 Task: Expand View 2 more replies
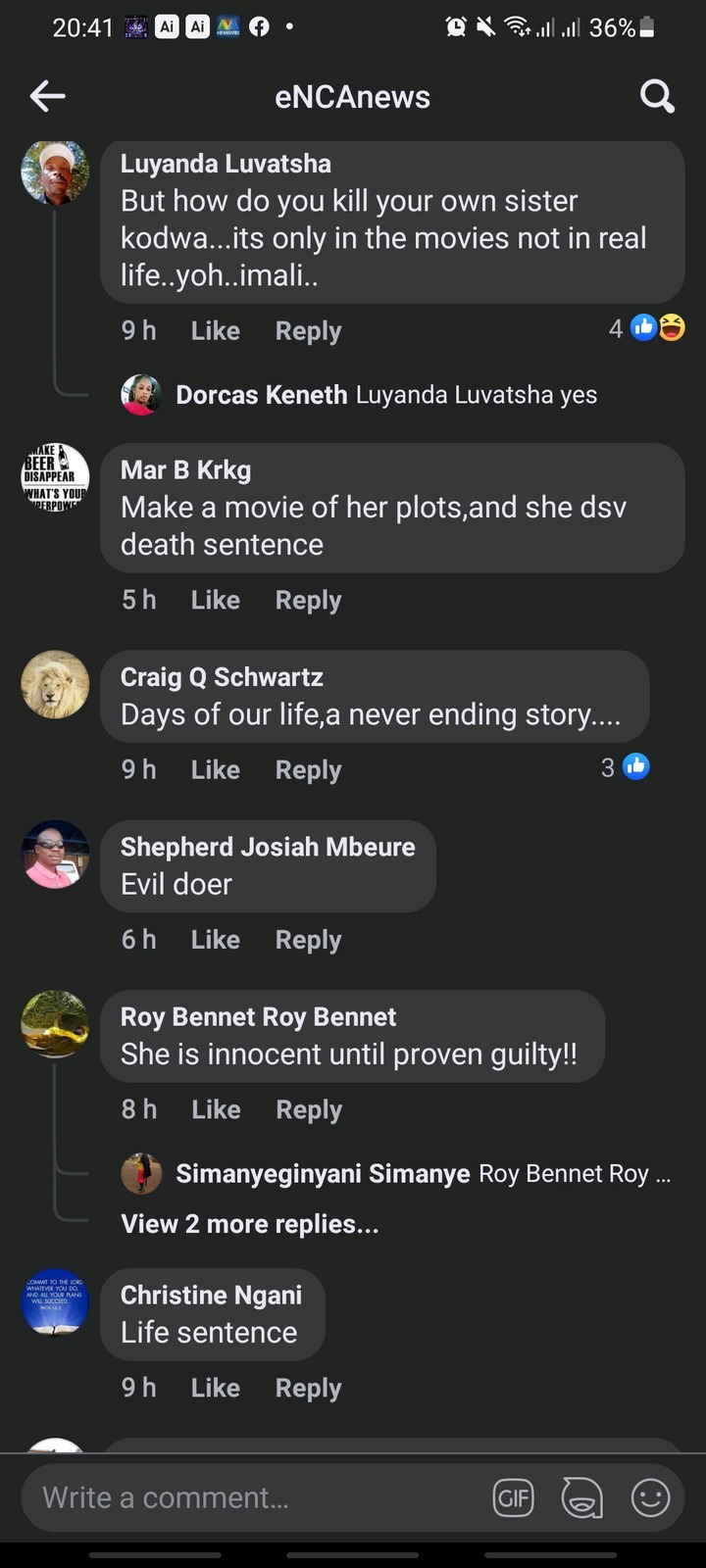pos(249,1224)
